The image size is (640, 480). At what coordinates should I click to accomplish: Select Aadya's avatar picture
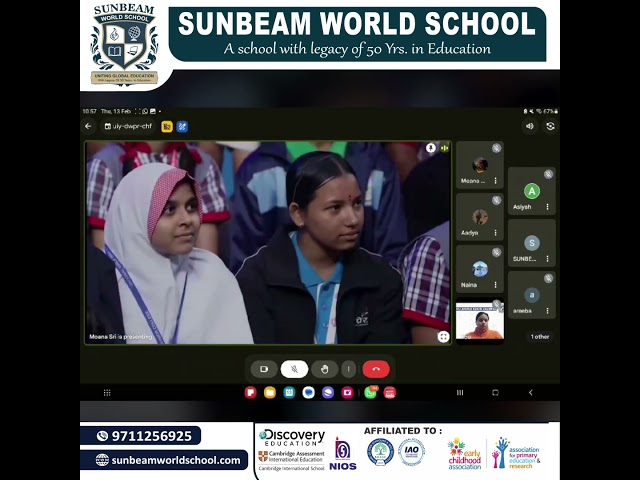480,217
